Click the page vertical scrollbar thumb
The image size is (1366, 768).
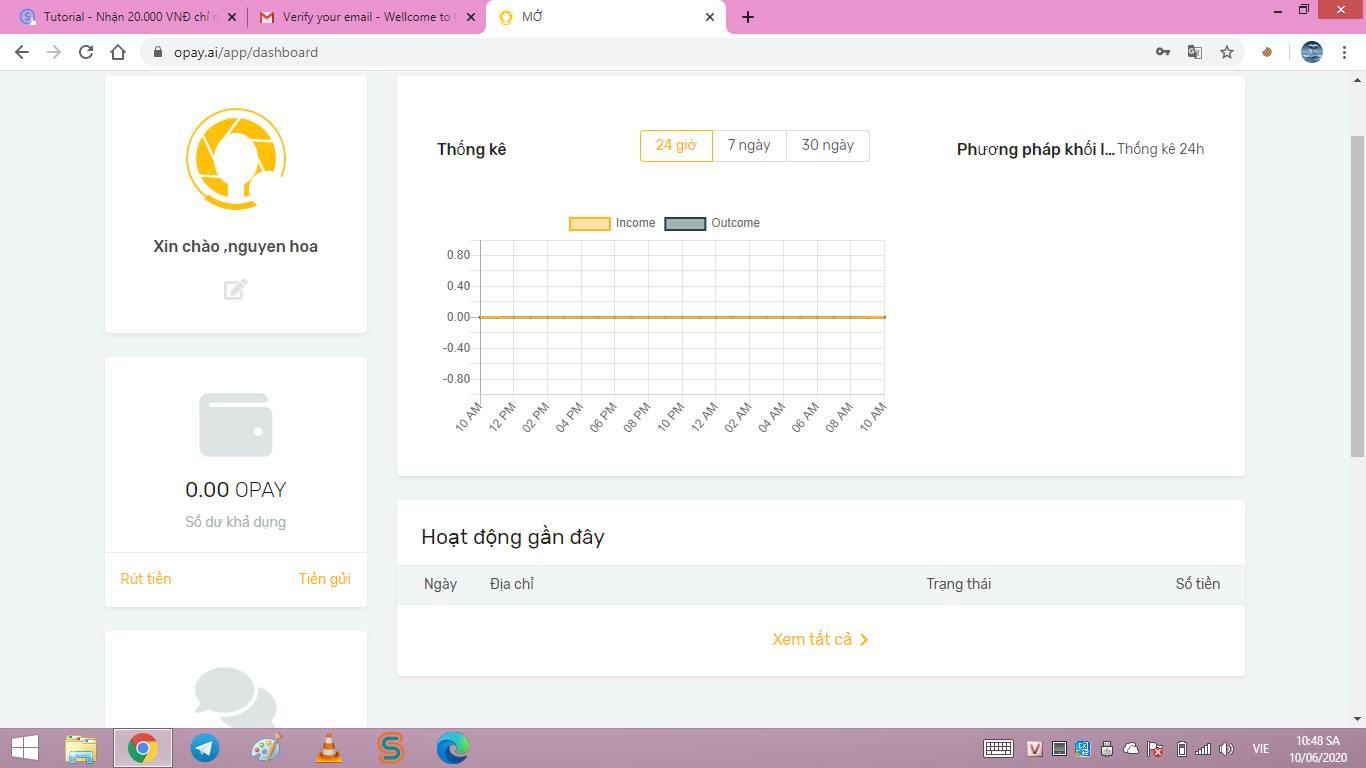pos(1358,297)
